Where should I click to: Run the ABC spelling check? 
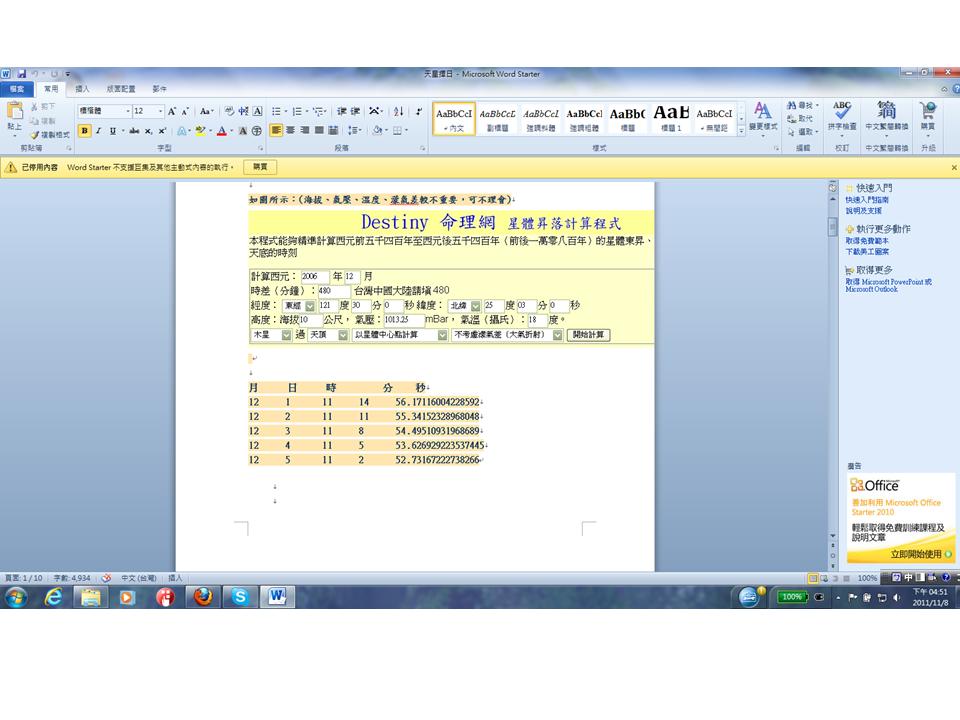tap(842, 115)
